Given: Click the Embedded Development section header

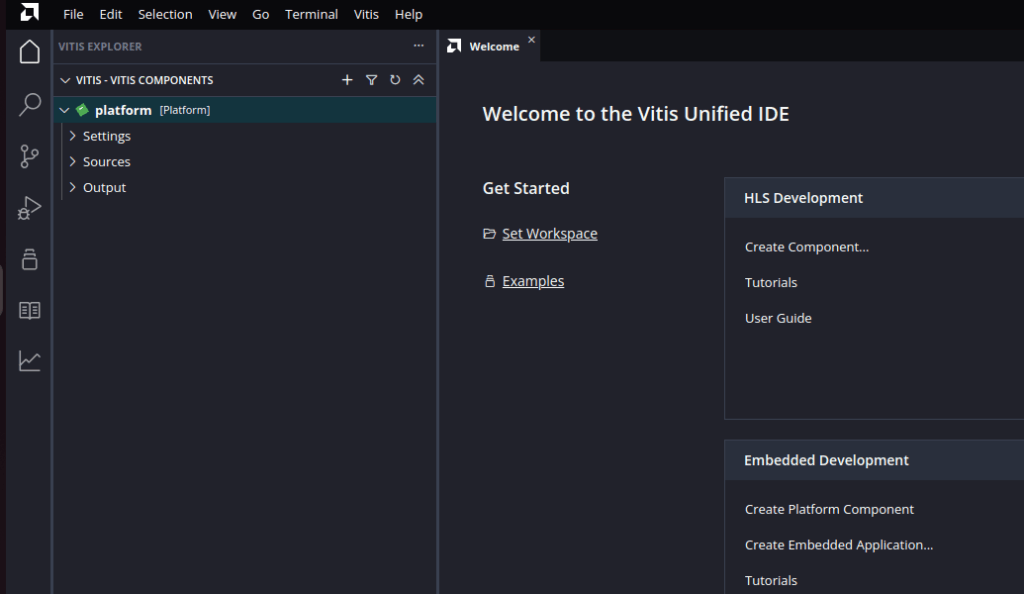Looking at the screenshot, I should [x=826, y=460].
